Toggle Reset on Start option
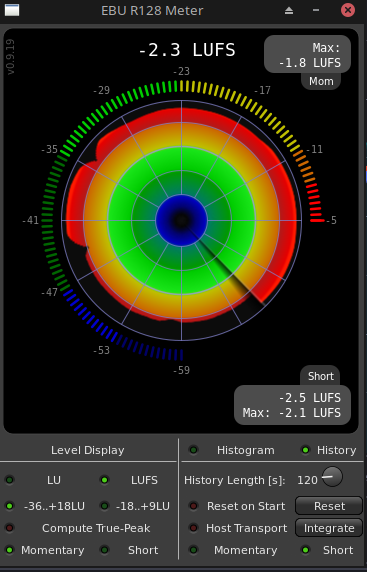Image resolution: width=367 pixels, height=572 pixels. coord(237,506)
